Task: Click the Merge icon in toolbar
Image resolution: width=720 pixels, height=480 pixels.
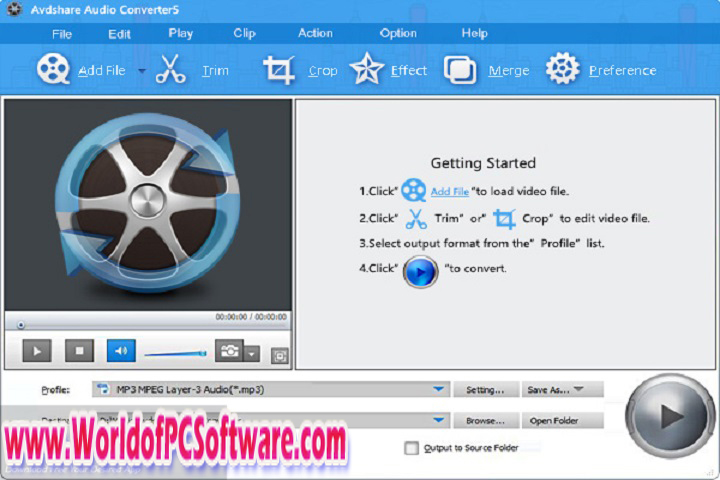Action: point(460,70)
